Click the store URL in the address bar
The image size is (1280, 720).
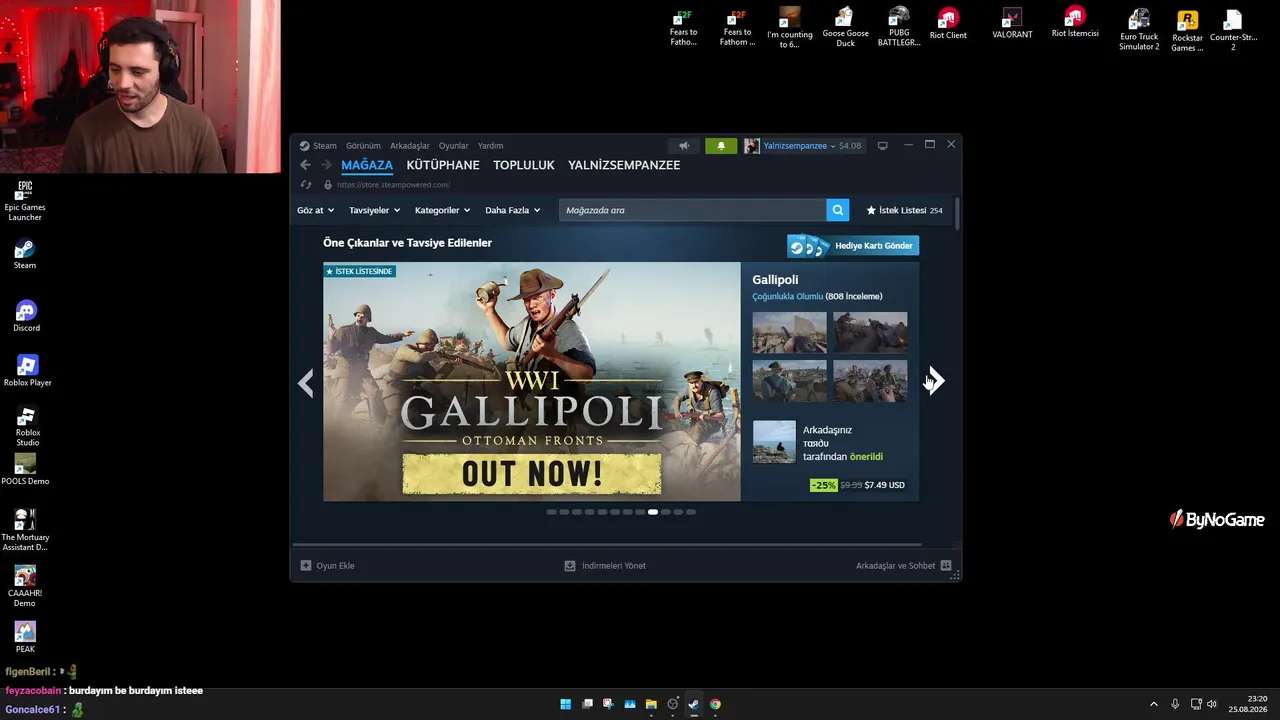click(393, 185)
